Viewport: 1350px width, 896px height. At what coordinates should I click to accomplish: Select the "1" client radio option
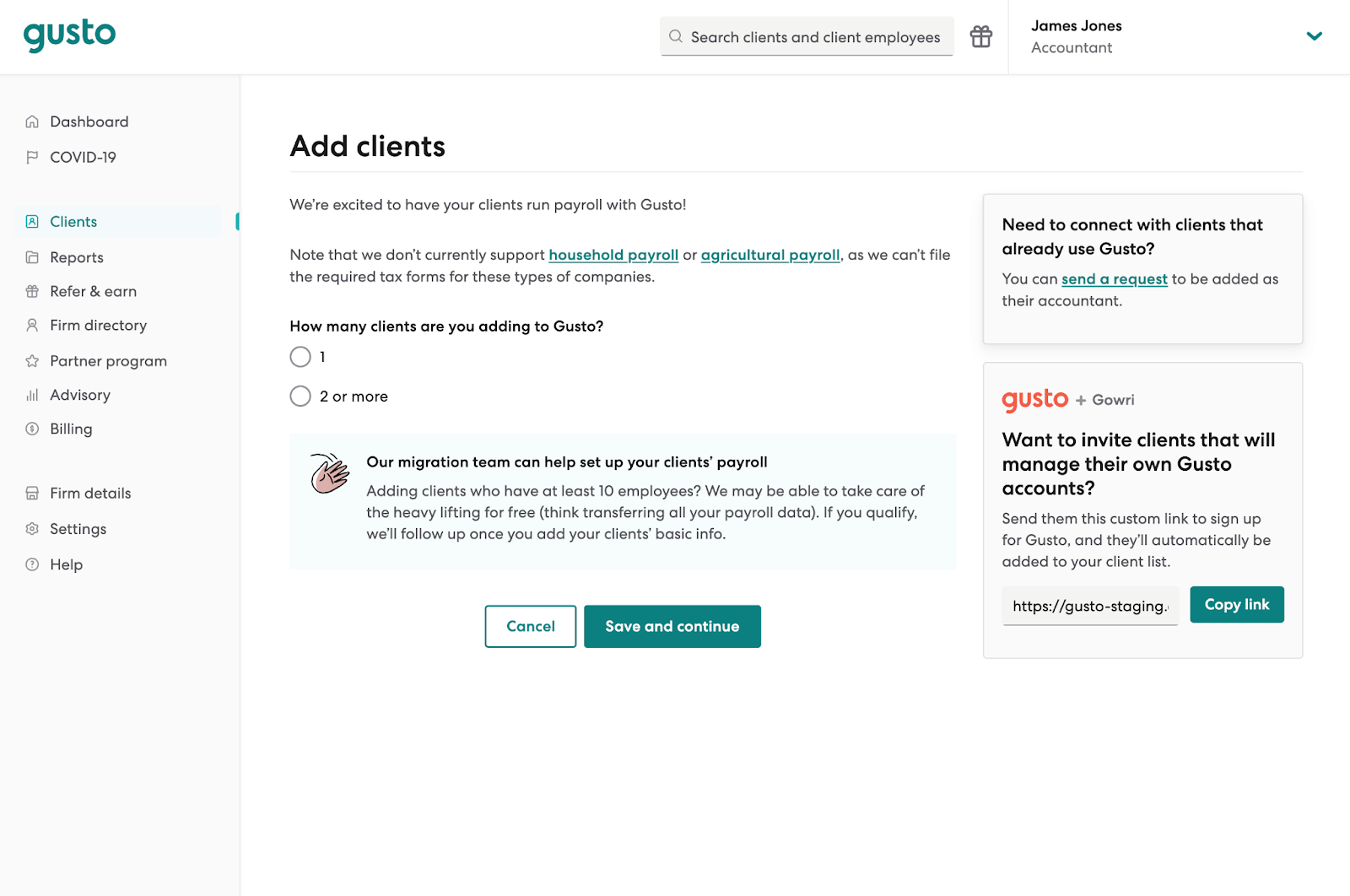coord(300,357)
